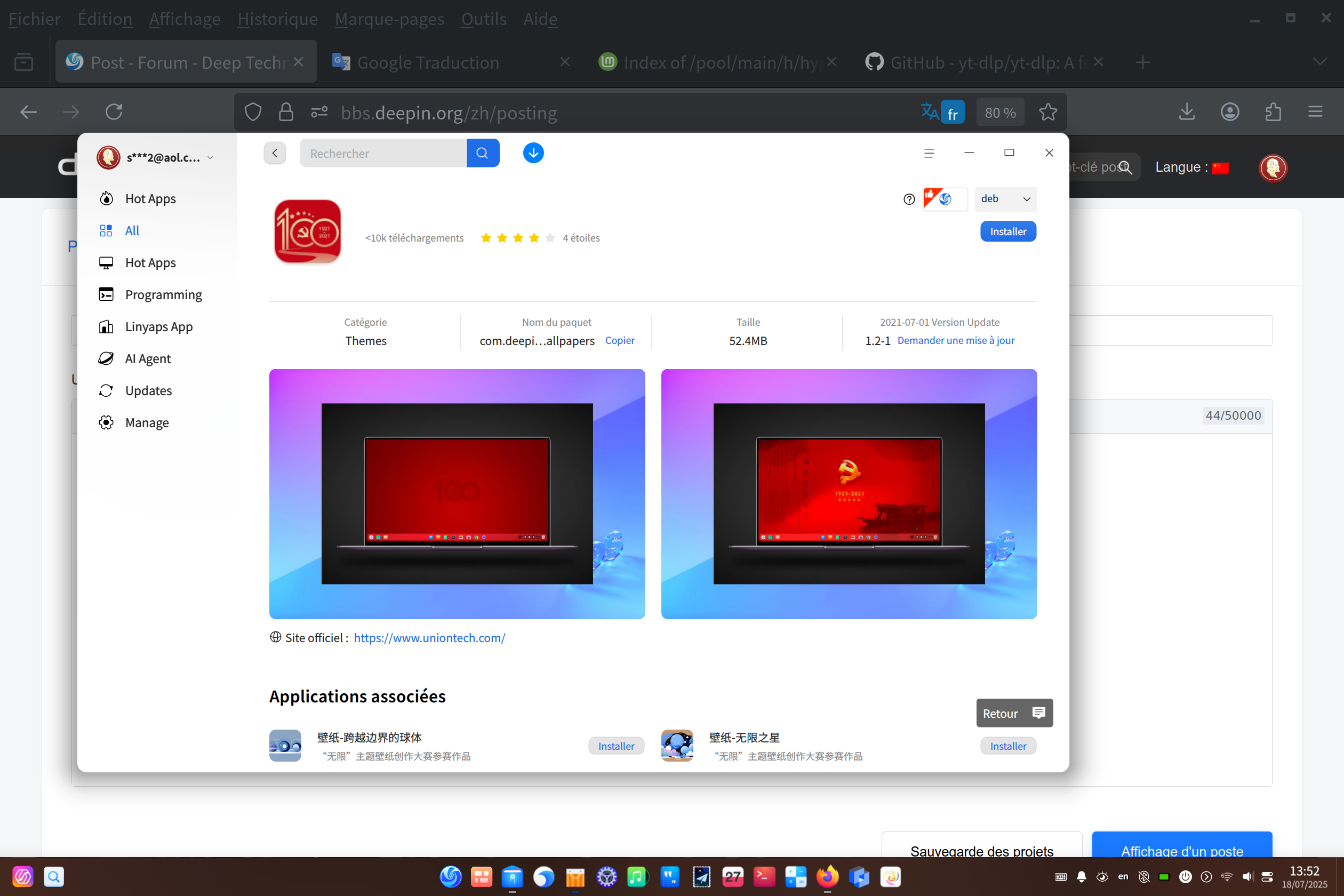Select Linyaps App in the sidebar
The height and width of the screenshot is (896, 1344).
tap(158, 327)
